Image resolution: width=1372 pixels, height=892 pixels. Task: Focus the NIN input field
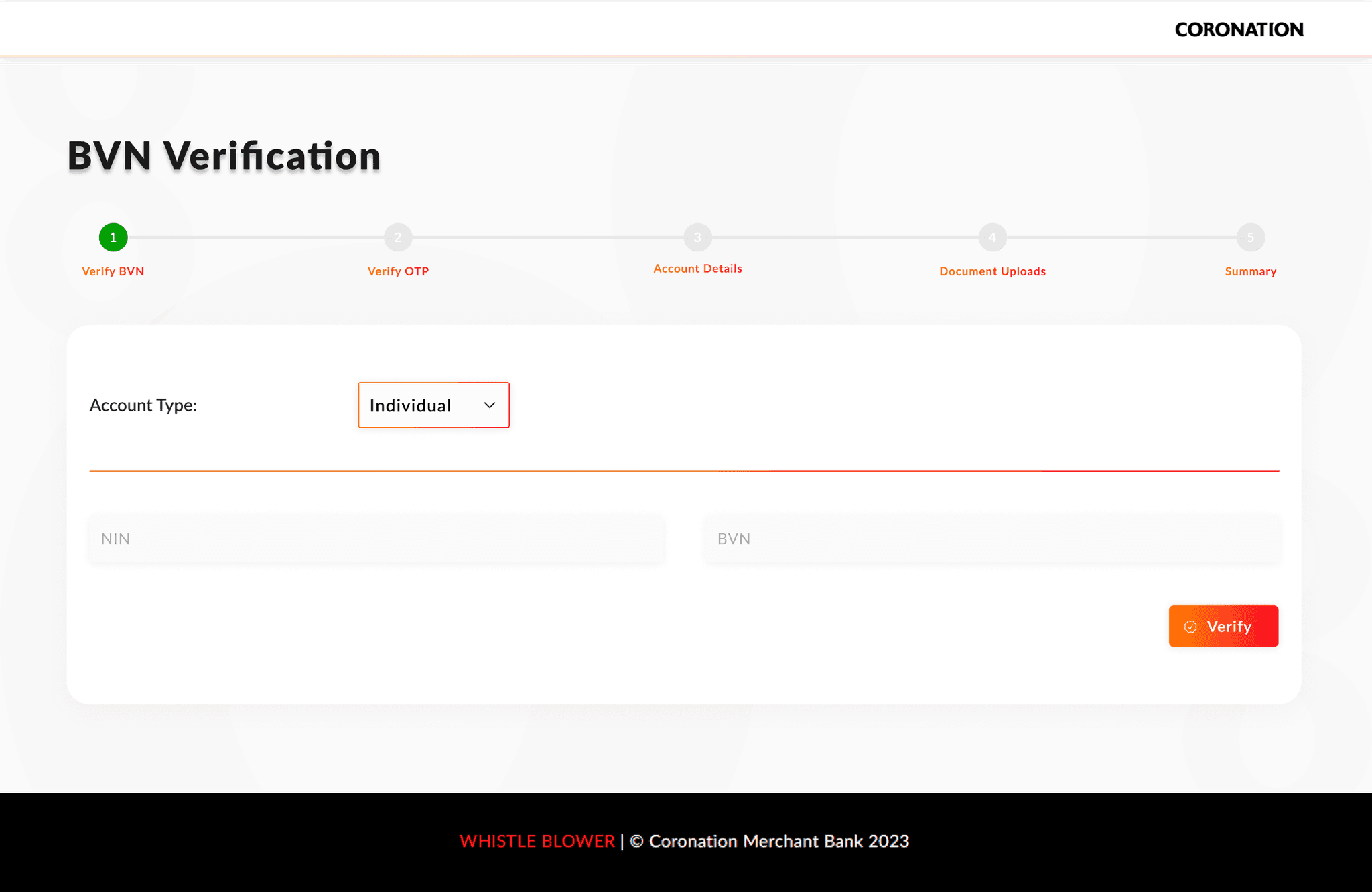376,539
